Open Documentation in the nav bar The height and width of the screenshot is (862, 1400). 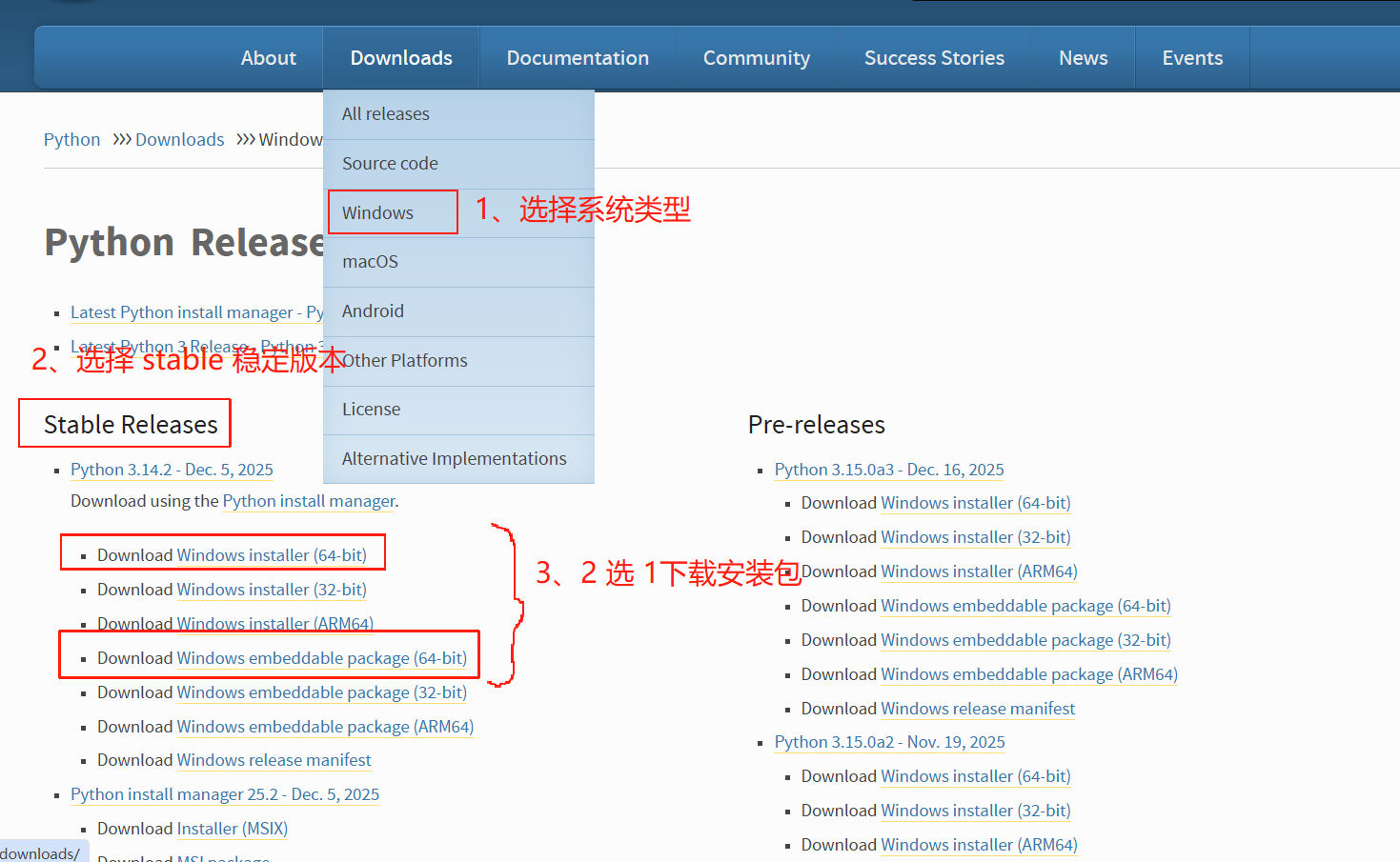pyautogui.click(x=578, y=58)
